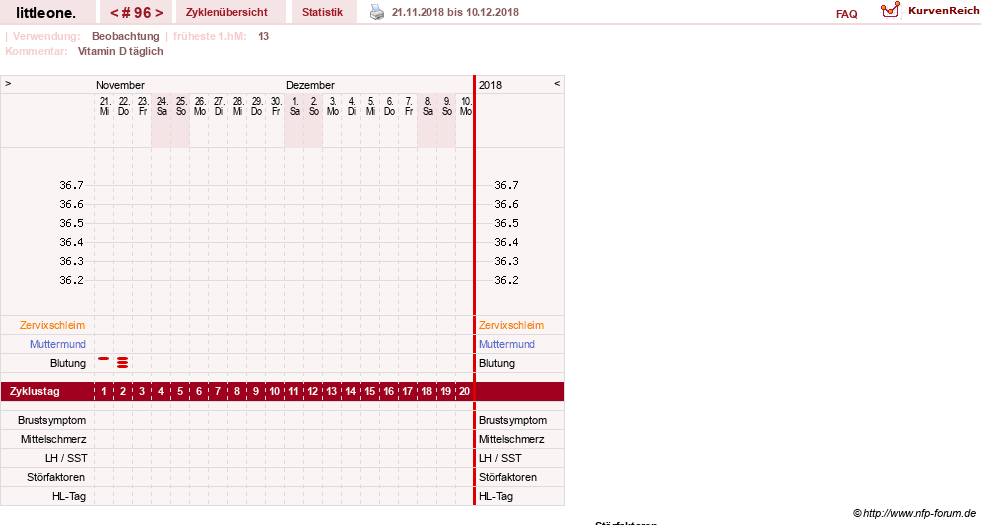
Task: Click the right 36.5 temperature label
Action: coord(506,223)
